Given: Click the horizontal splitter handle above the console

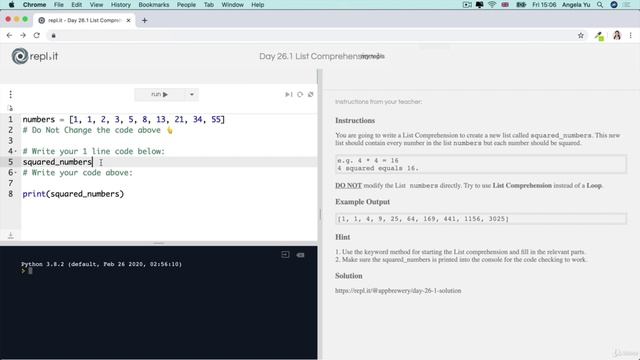Looking at the screenshot, I should point(159,243).
